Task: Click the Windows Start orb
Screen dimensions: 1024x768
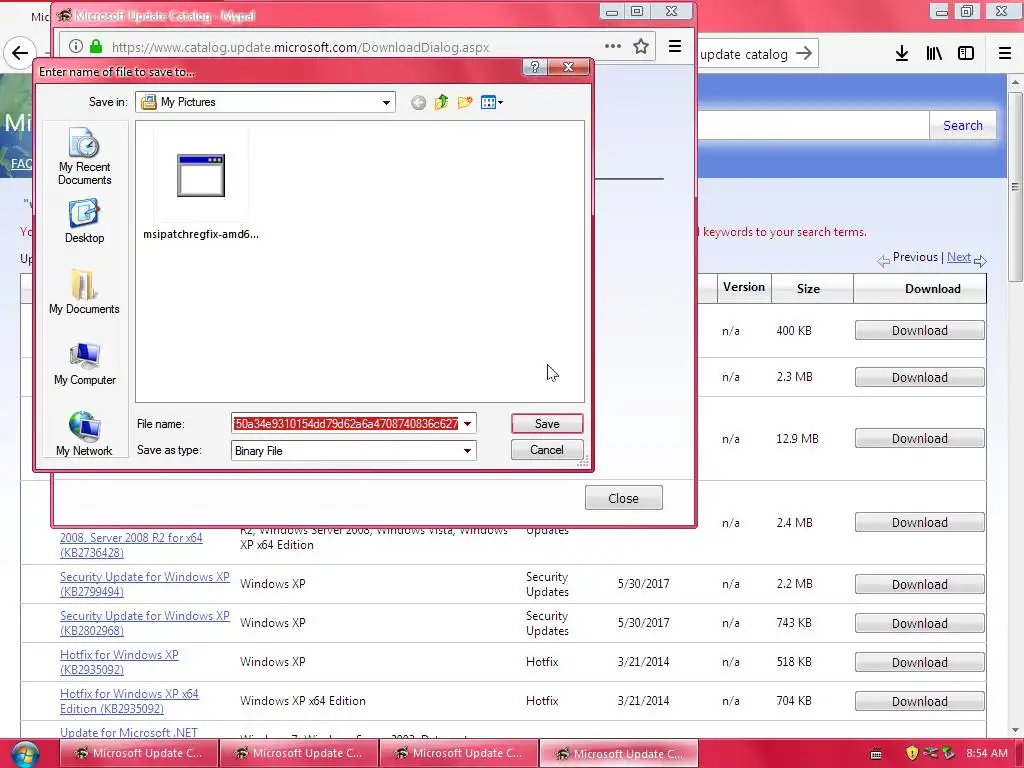Action: tap(24, 754)
